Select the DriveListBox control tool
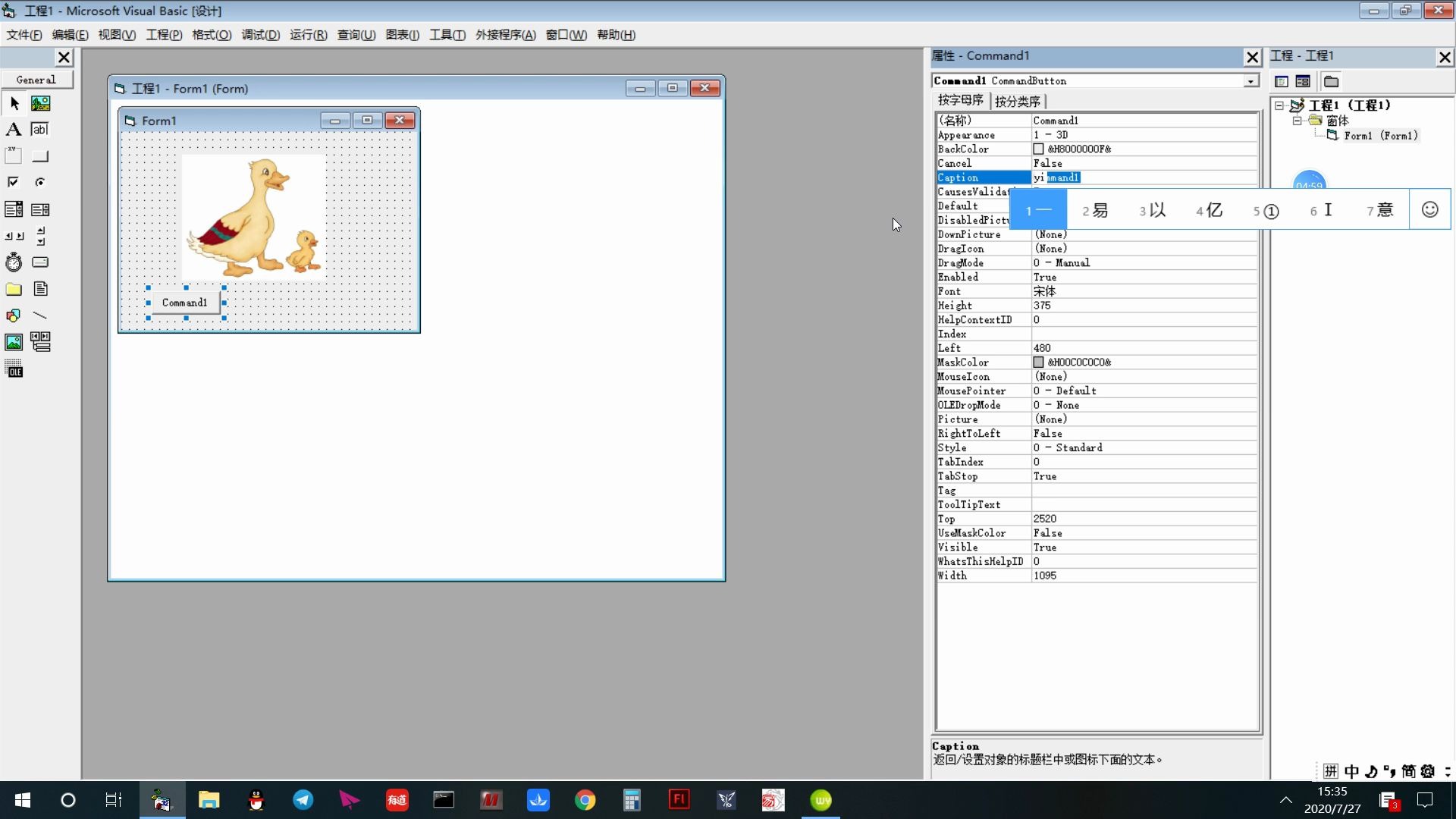This screenshot has width=1456, height=819. pos(40,262)
